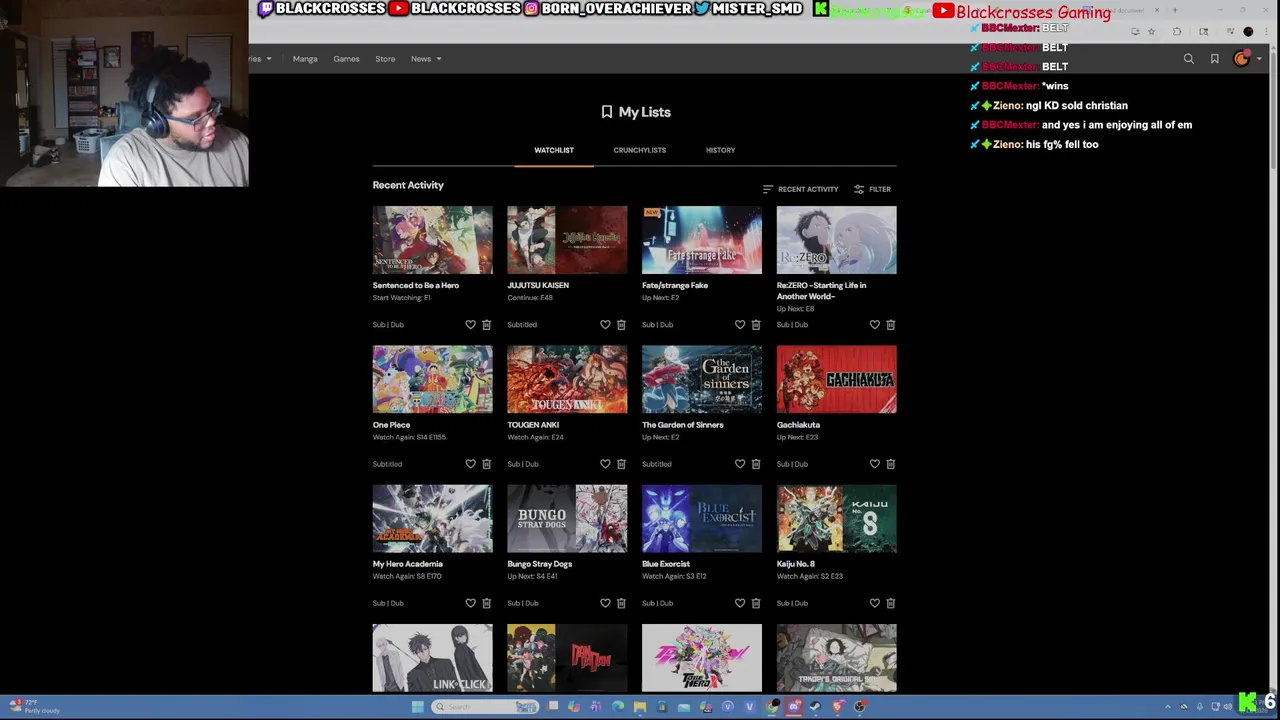Image resolution: width=1280 pixels, height=720 pixels.
Task: Switch to the Crunchylists tab
Action: [x=640, y=150]
